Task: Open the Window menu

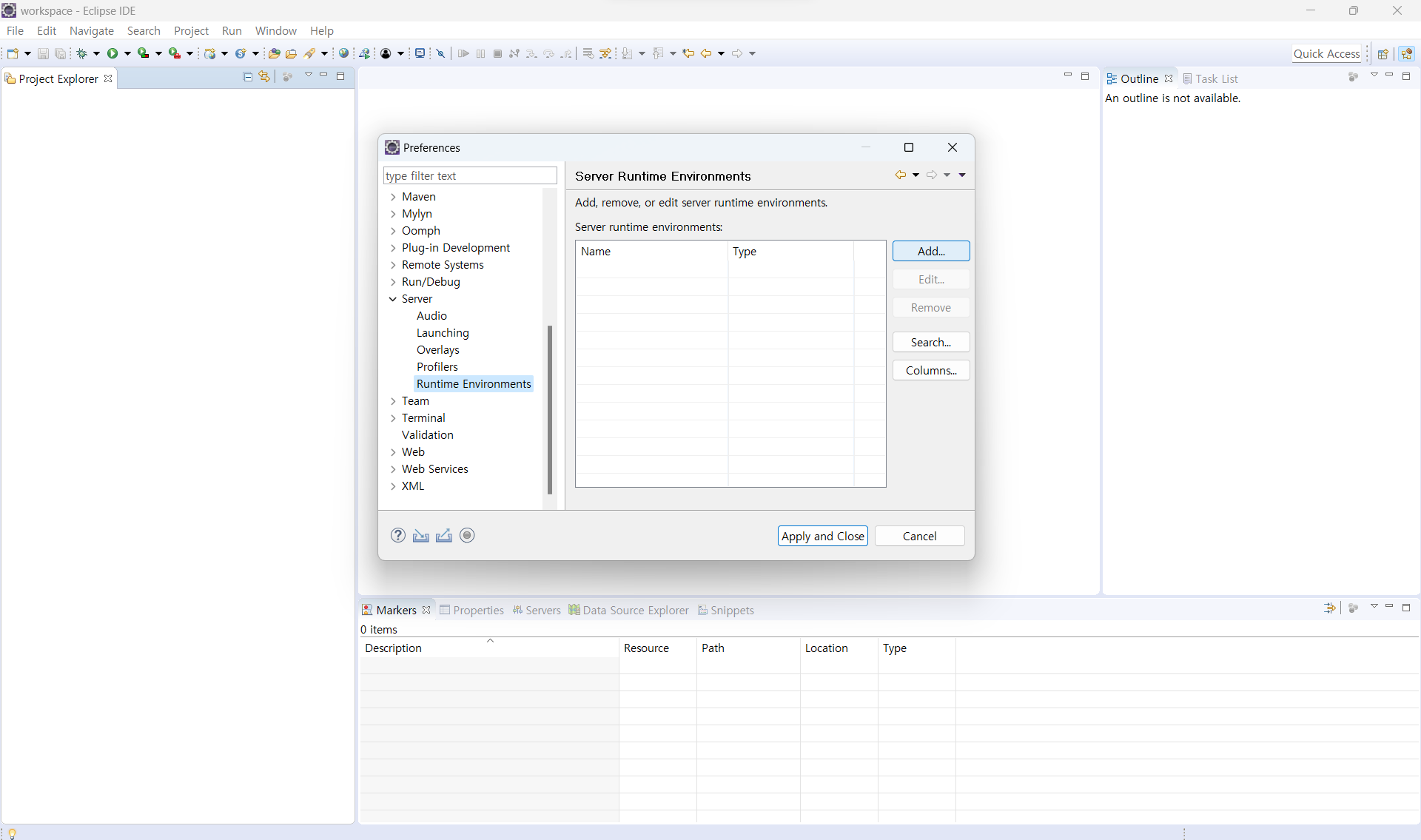Action: (275, 30)
